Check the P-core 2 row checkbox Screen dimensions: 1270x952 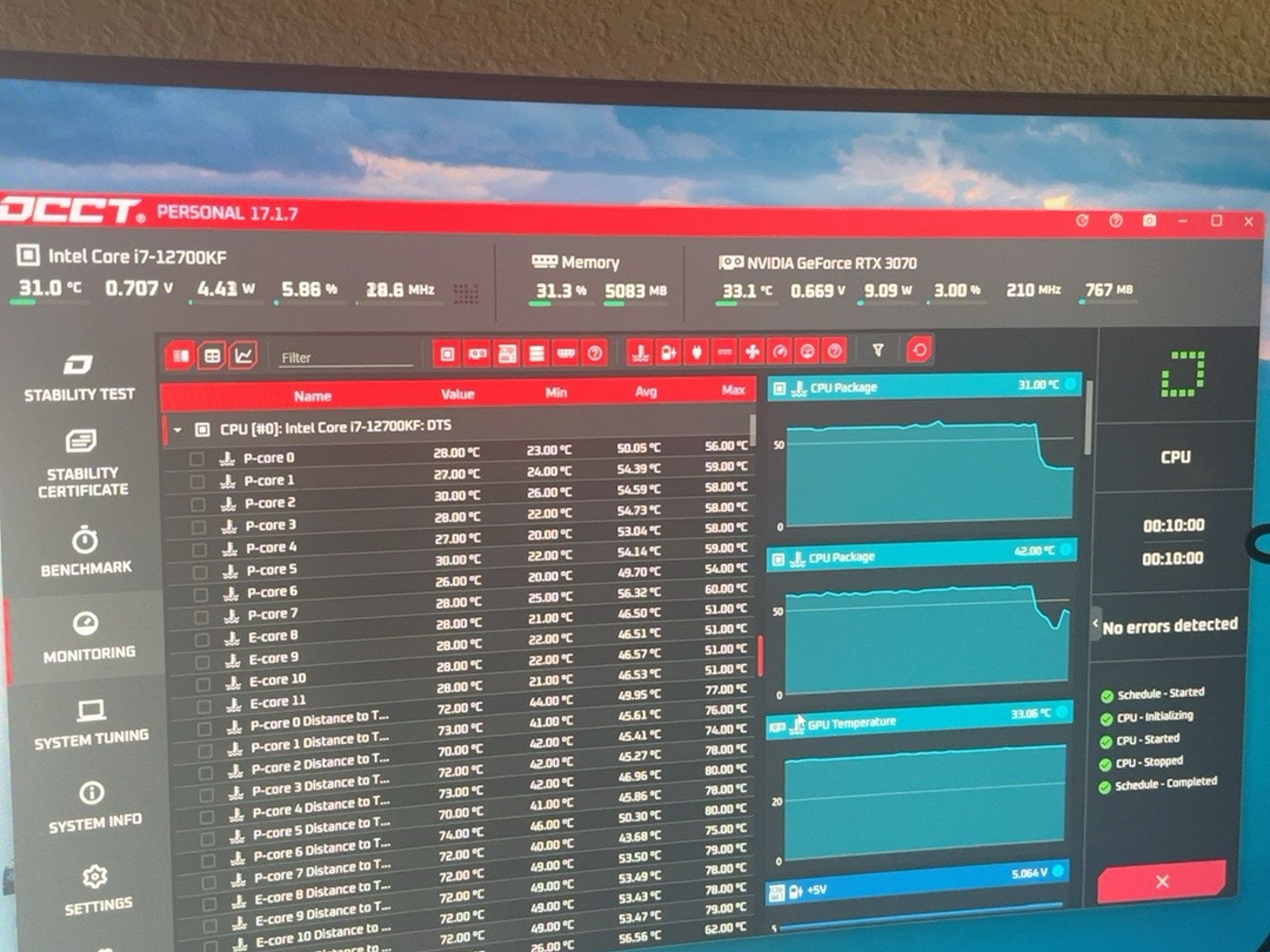[198, 505]
